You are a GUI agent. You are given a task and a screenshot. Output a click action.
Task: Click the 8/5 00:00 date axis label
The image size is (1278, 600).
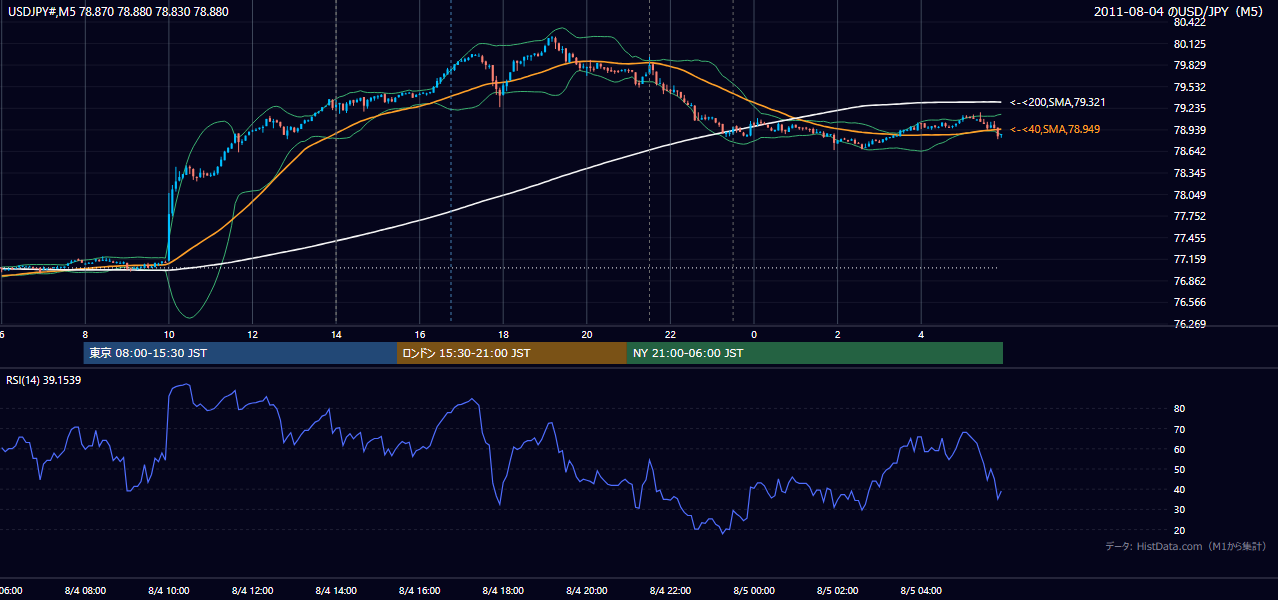coord(754,591)
